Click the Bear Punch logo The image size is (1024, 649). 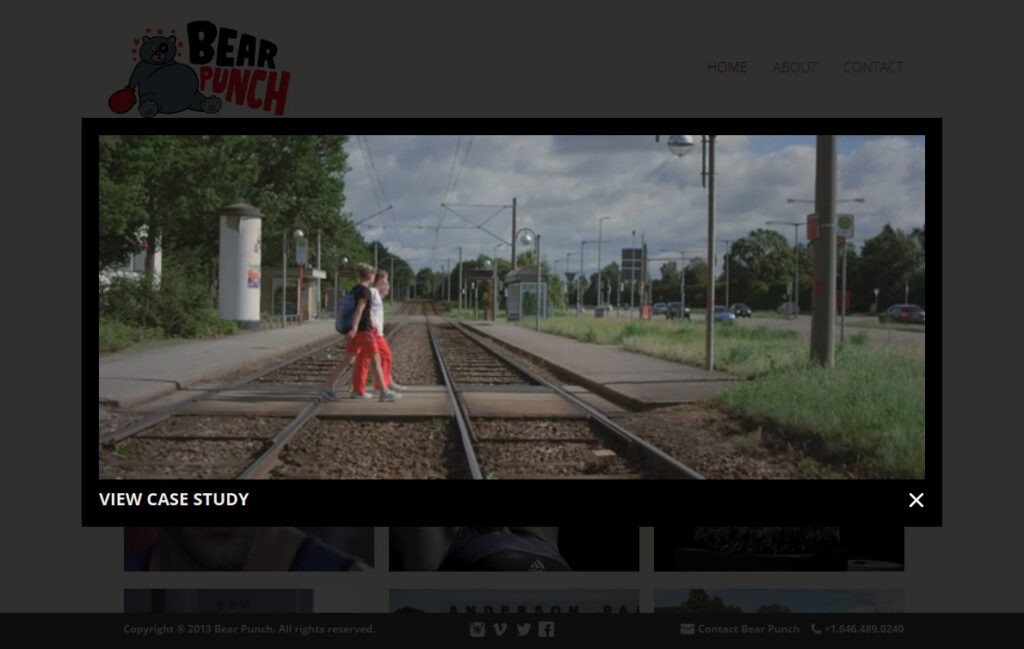pyautogui.click(x=199, y=68)
